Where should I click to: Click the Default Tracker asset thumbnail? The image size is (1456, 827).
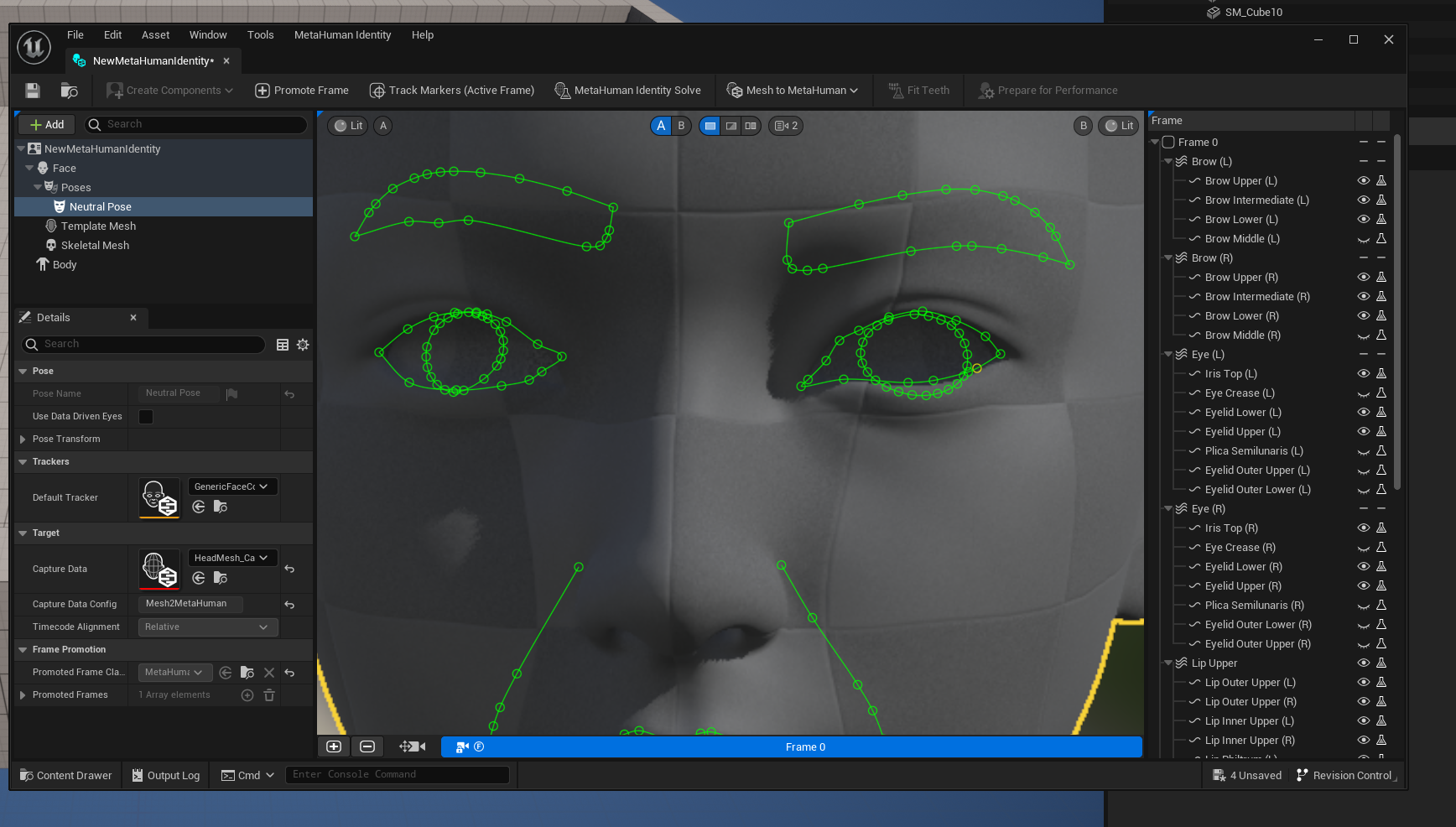(x=159, y=498)
